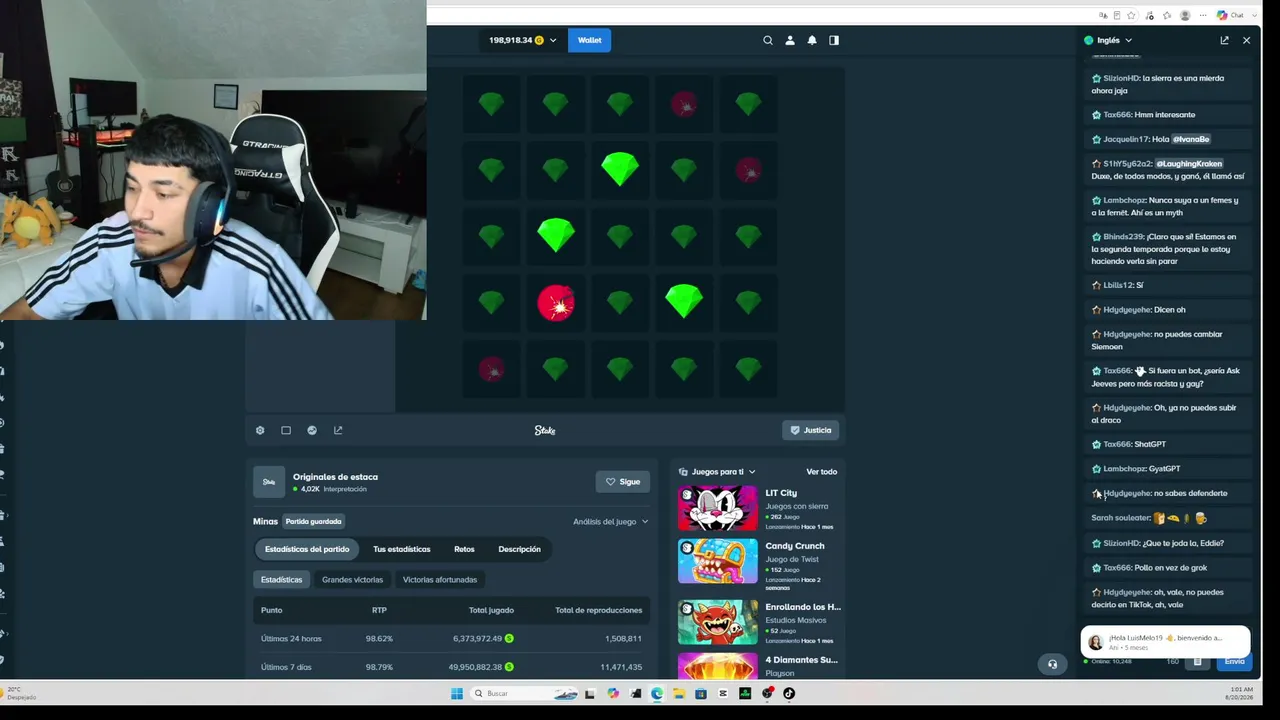Open CapCut from the taskbar
Viewport: 1280px width, 720px height.
(723, 693)
